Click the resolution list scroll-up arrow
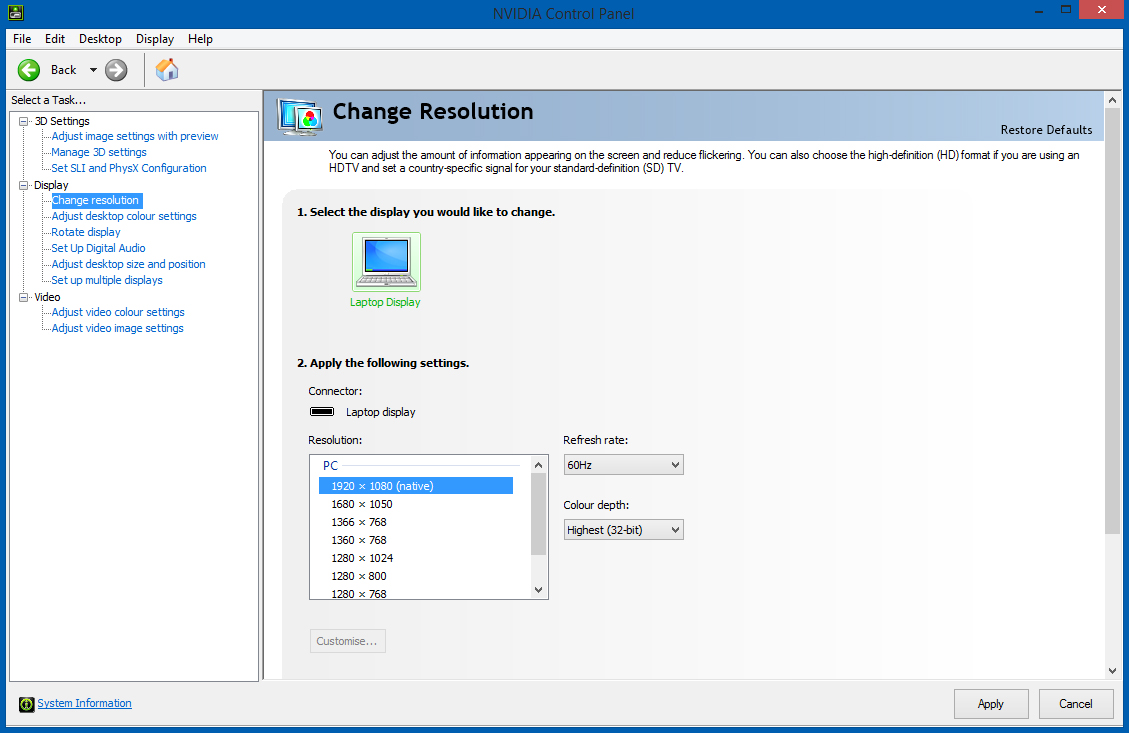This screenshot has height=733, width=1129. point(539,465)
